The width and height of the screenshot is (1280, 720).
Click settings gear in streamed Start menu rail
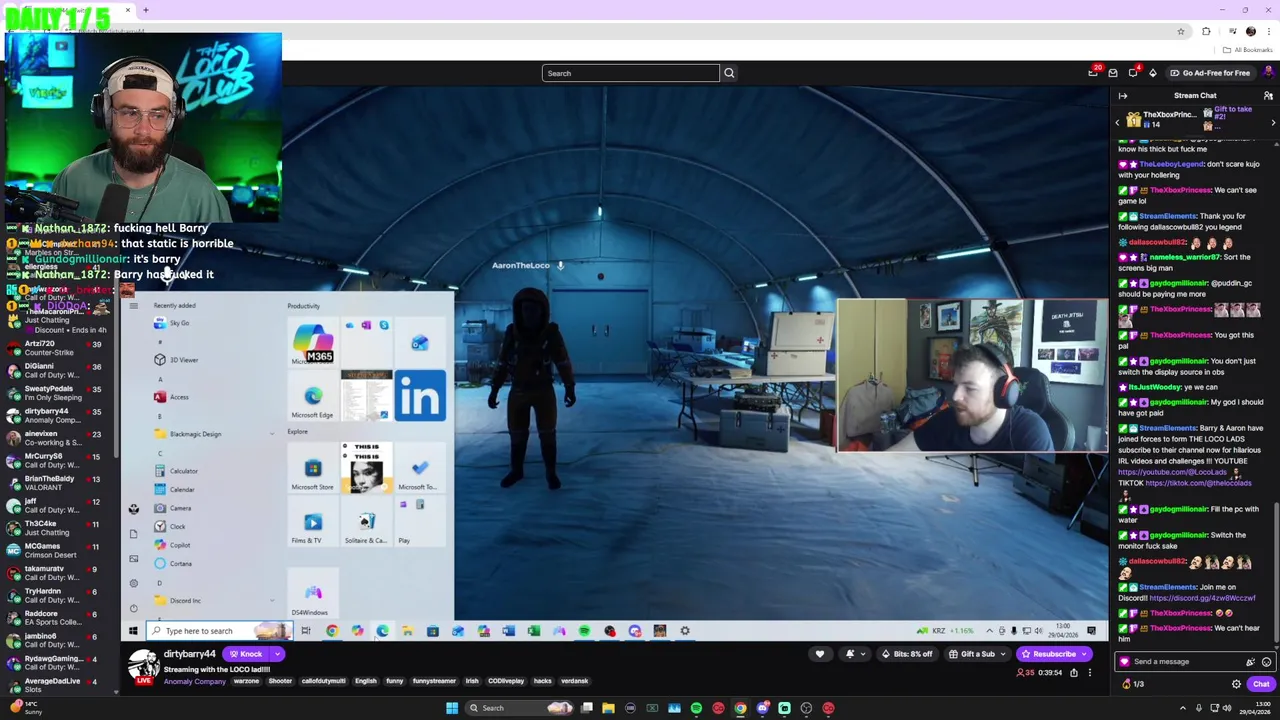click(133, 583)
